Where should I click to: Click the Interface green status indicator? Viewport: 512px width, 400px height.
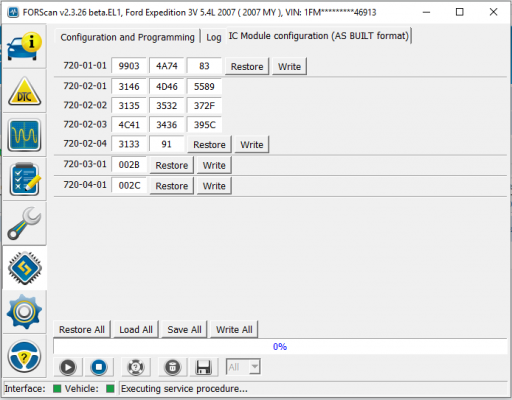[x=57, y=389]
